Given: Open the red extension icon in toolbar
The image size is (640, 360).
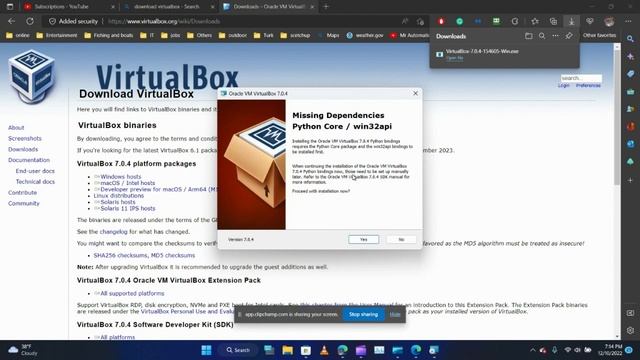Looking at the screenshot, I should (441, 21).
